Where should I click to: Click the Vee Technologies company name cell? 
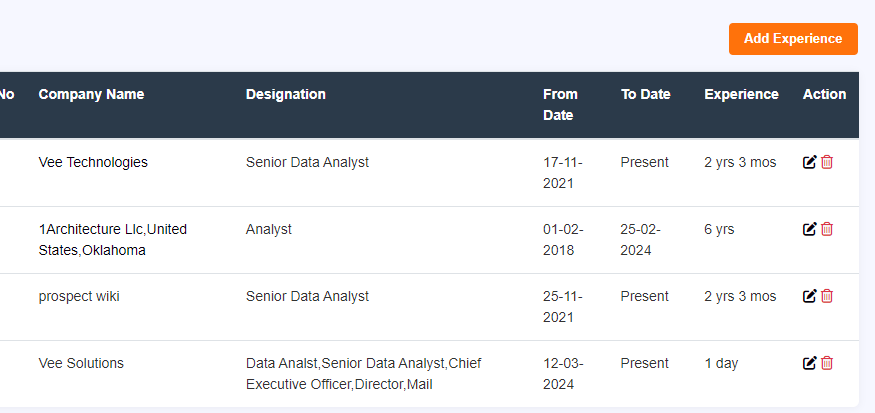click(x=93, y=162)
